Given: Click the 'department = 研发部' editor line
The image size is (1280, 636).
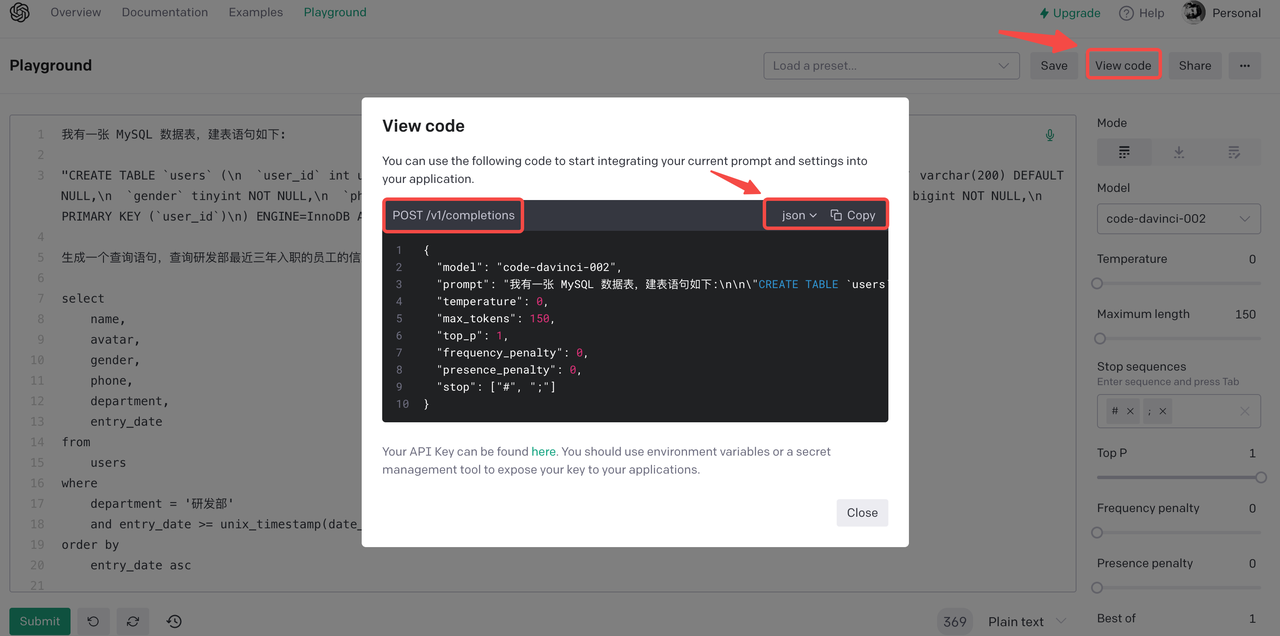Looking at the screenshot, I should (162, 503).
